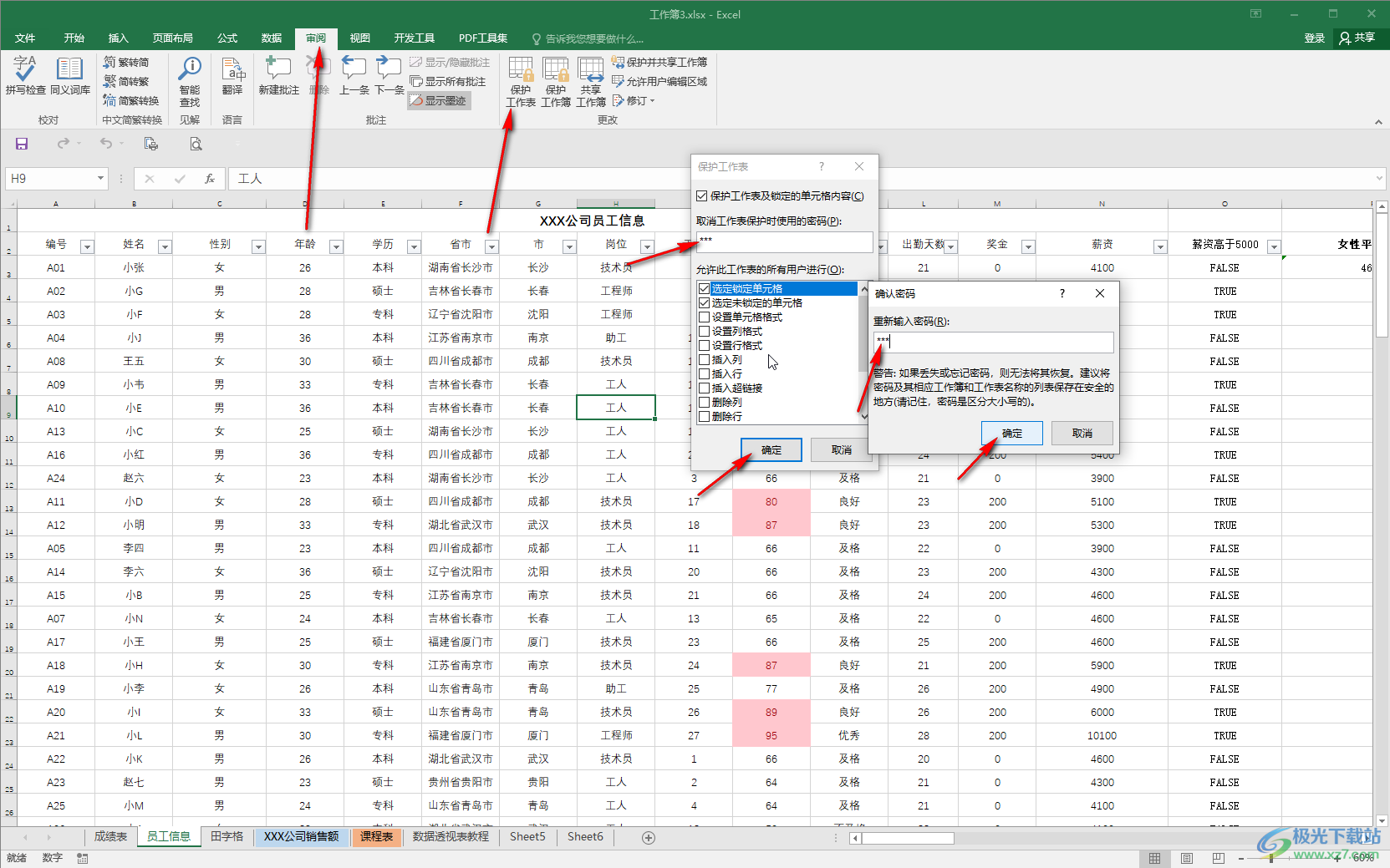Go to Next comment
Image resolution: width=1390 pixels, height=868 pixels.
click(390, 76)
